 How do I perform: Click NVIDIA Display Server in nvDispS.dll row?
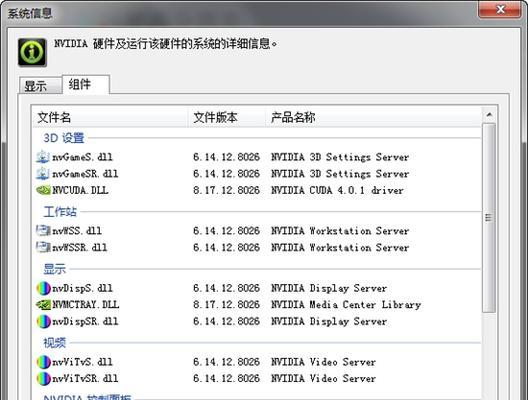click(x=329, y=288)
